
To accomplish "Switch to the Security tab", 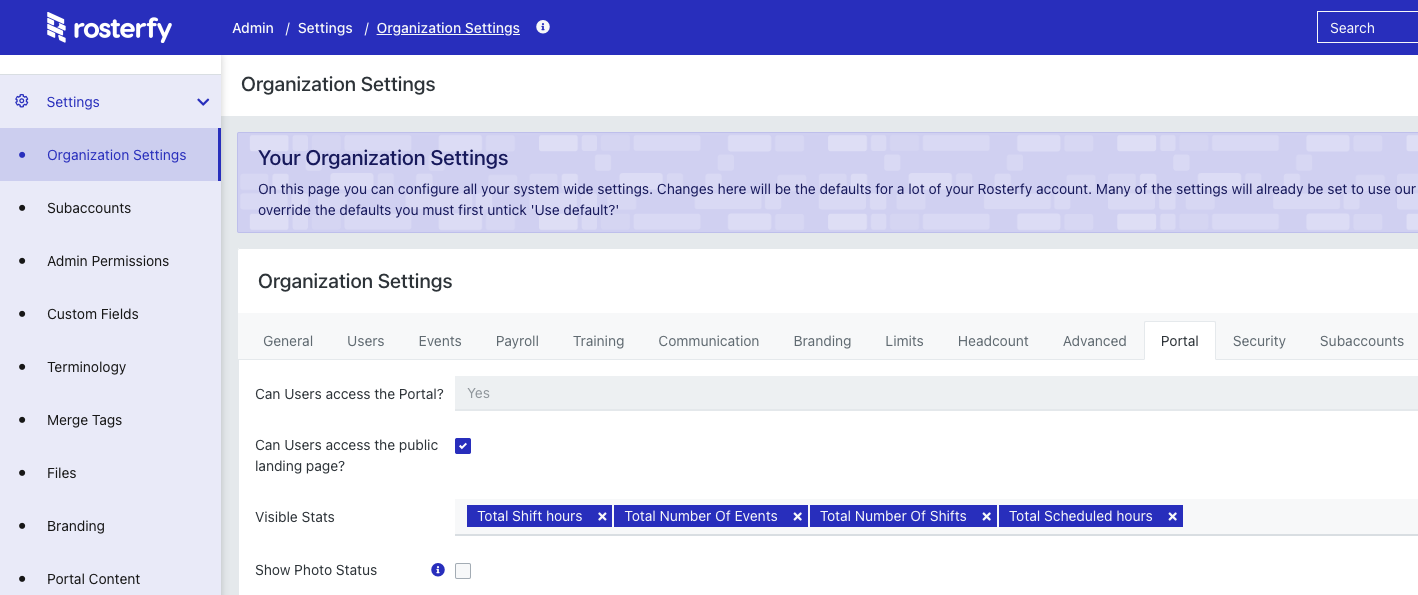I will coord(1258,341).
